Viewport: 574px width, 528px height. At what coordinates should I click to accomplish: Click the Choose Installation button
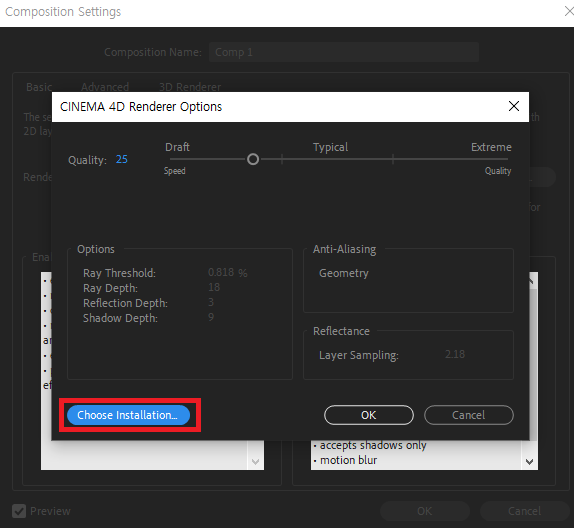tap(128, 415)
